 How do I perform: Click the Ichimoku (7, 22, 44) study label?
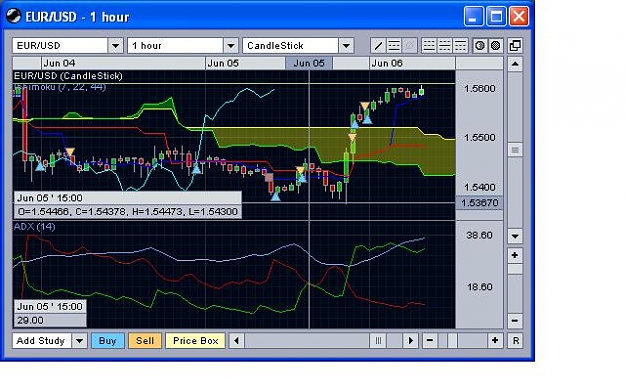click(x=60, y=86)
